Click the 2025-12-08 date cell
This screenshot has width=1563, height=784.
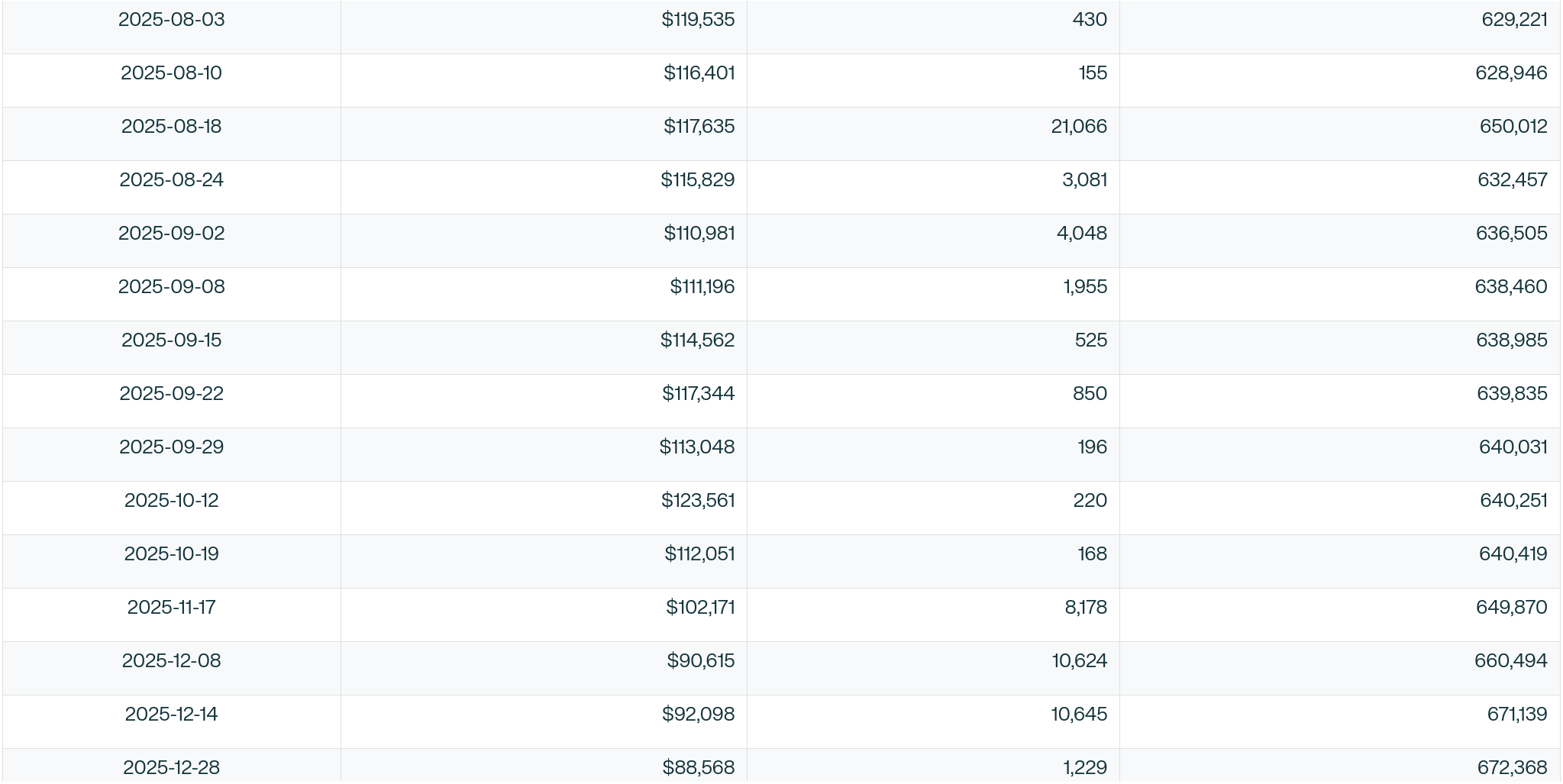(171, 661)
